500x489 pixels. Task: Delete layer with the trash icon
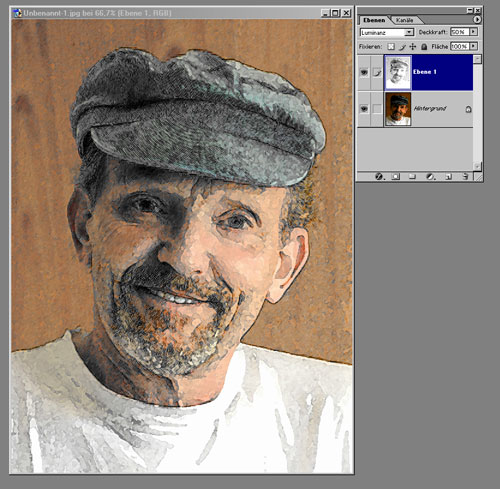click(x=465, y=176)
